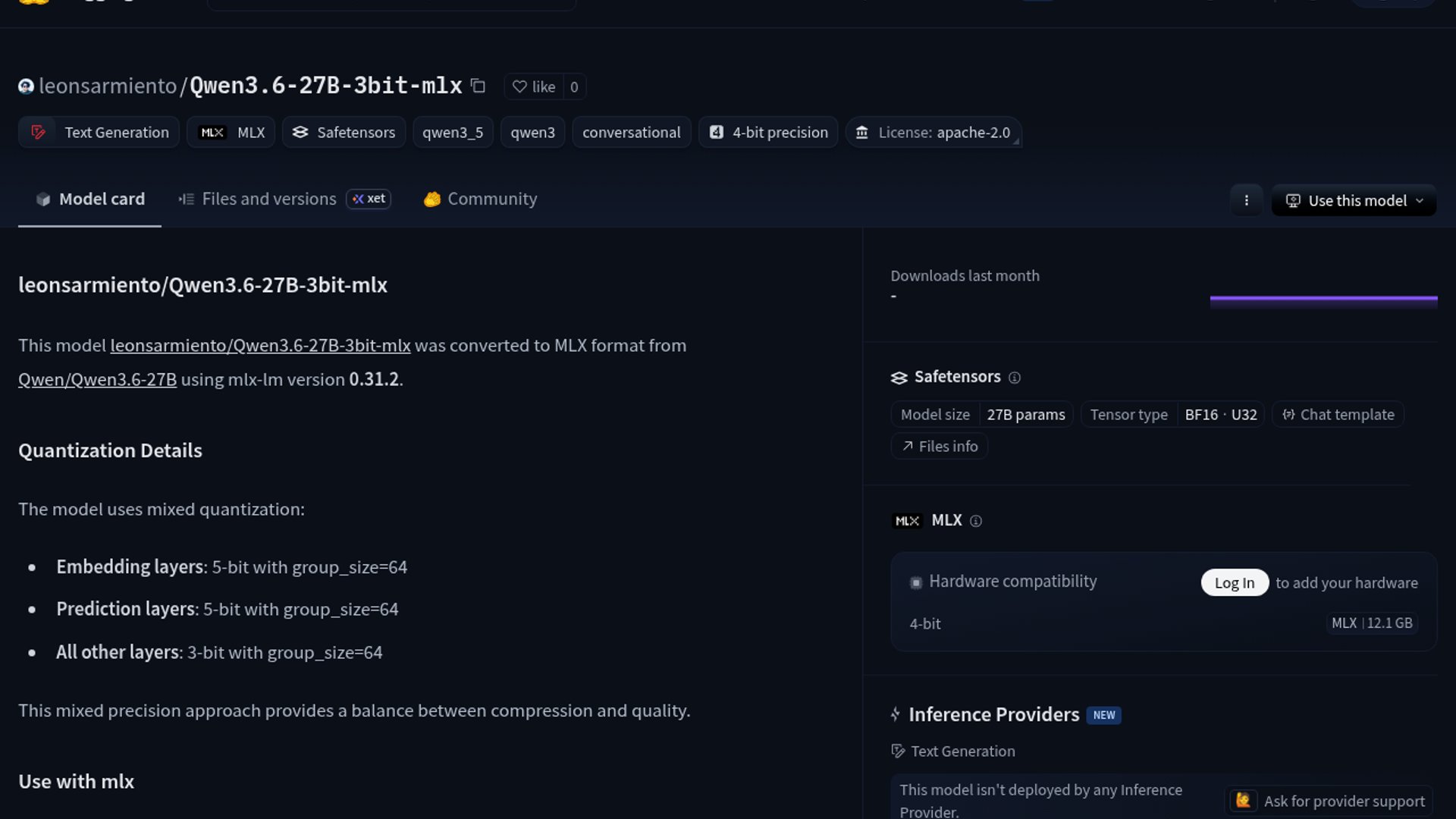The width and height of the screenshot is (1456, 819).
Task: Open the Qwen/Qwen3.6-27B base model link
Action: [97, 379]
